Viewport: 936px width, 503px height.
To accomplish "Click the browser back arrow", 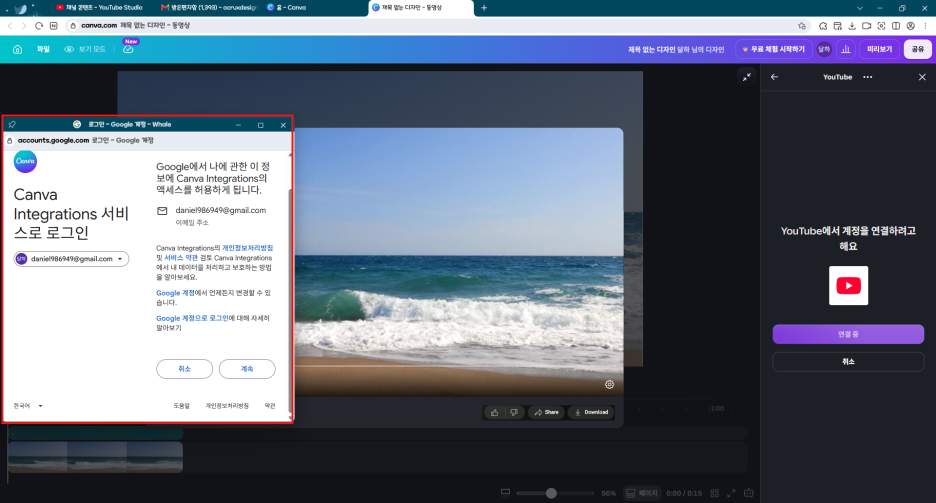I will pyautogui.click(x=10, y=26).
